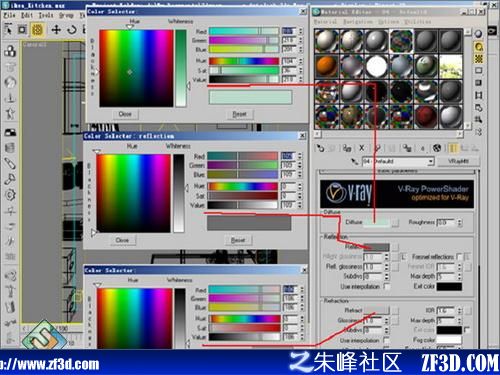Click Reset in top Color Selector

[240, 114]
